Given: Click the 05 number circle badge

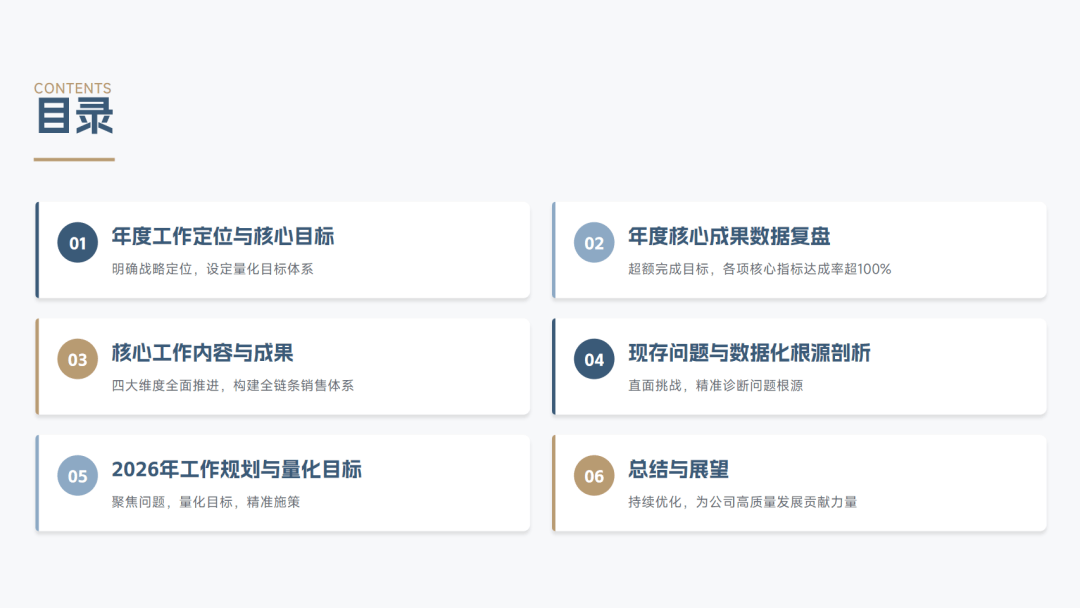Looking at the screenshot, I should 78,476.
